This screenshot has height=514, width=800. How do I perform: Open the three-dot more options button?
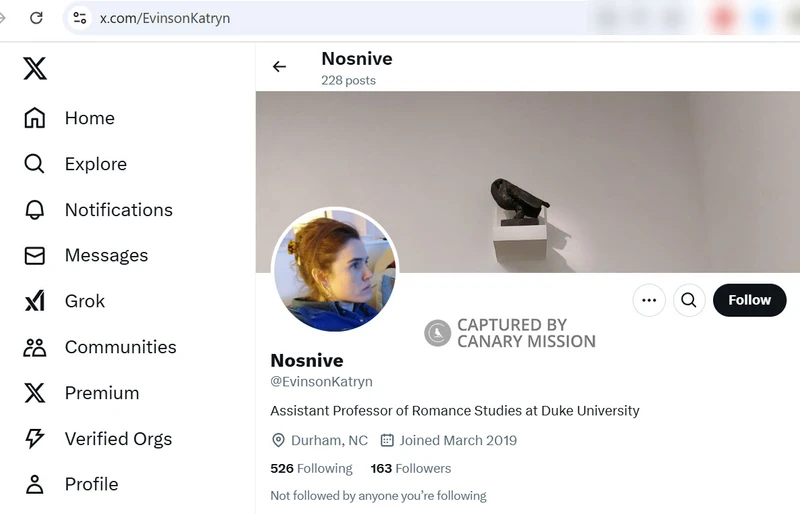click(649, 300)
